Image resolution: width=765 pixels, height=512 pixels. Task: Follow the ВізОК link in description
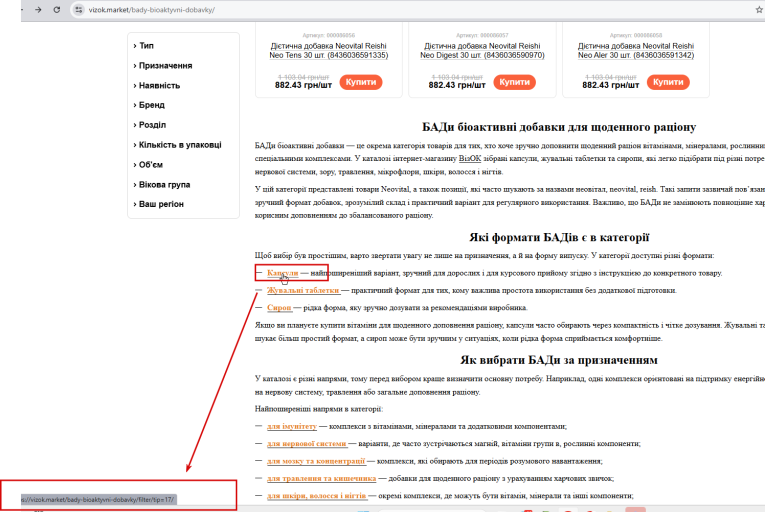coord(470,159)
